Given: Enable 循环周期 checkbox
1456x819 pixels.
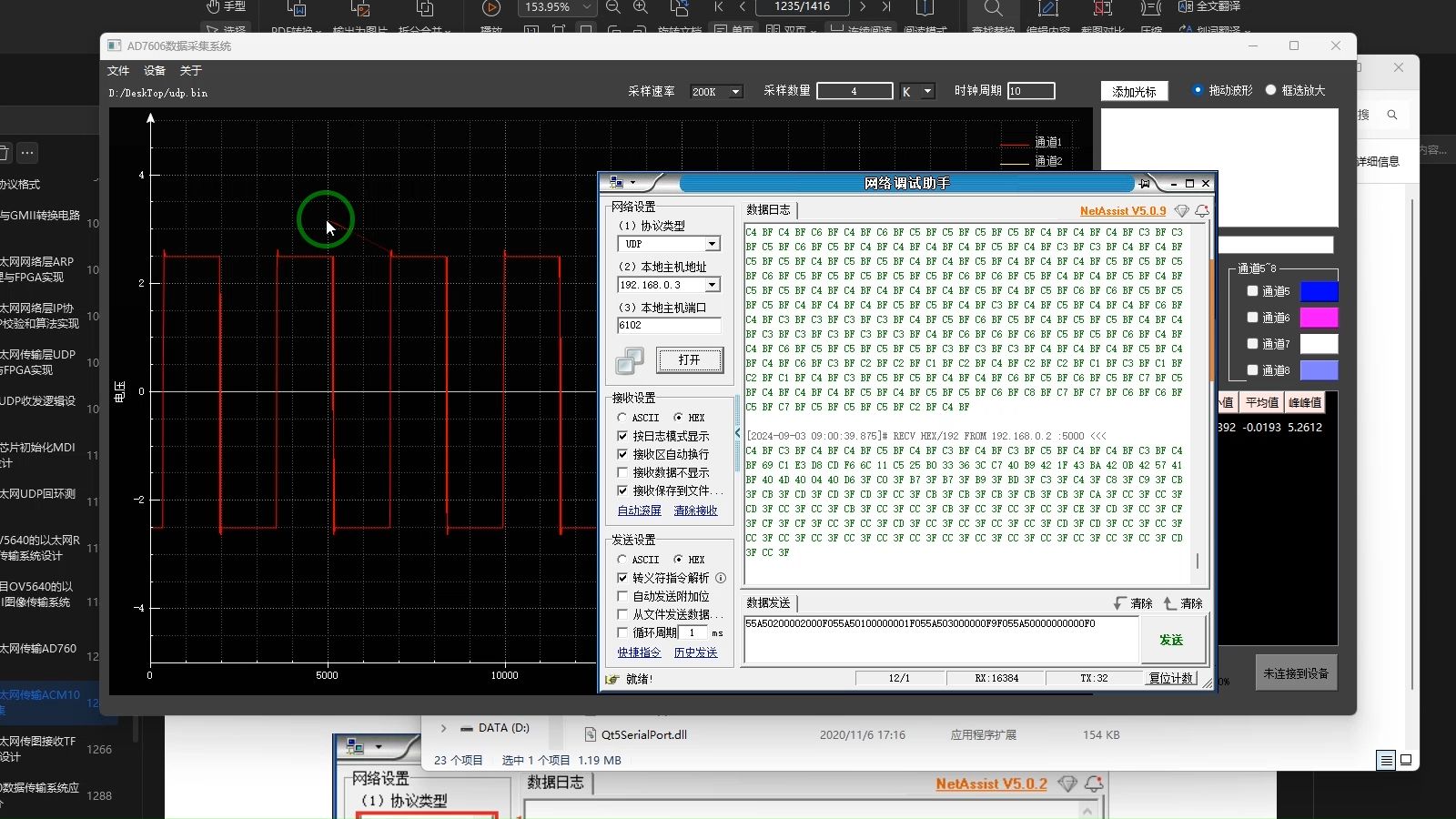Looking at the screenshot, I should click(x=622, y=632).
